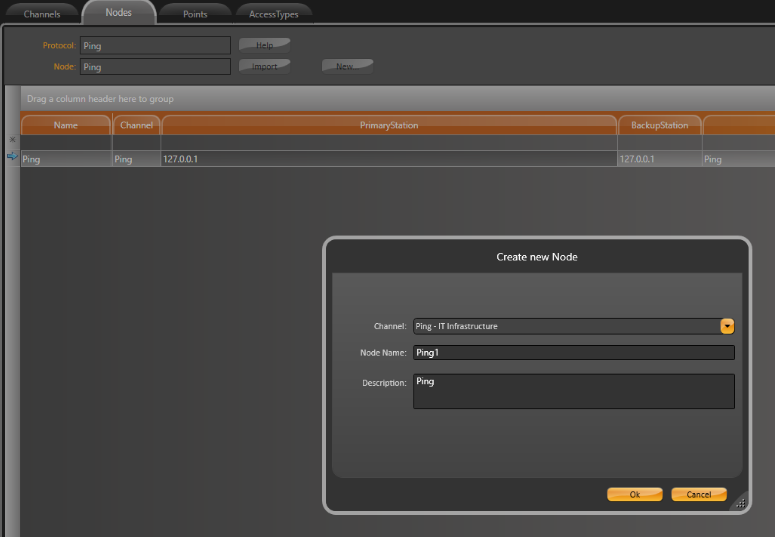The width and height of the screenshot is (775, 537).
Task: Confirm node creation with Ok
Action: coord(634,494)
